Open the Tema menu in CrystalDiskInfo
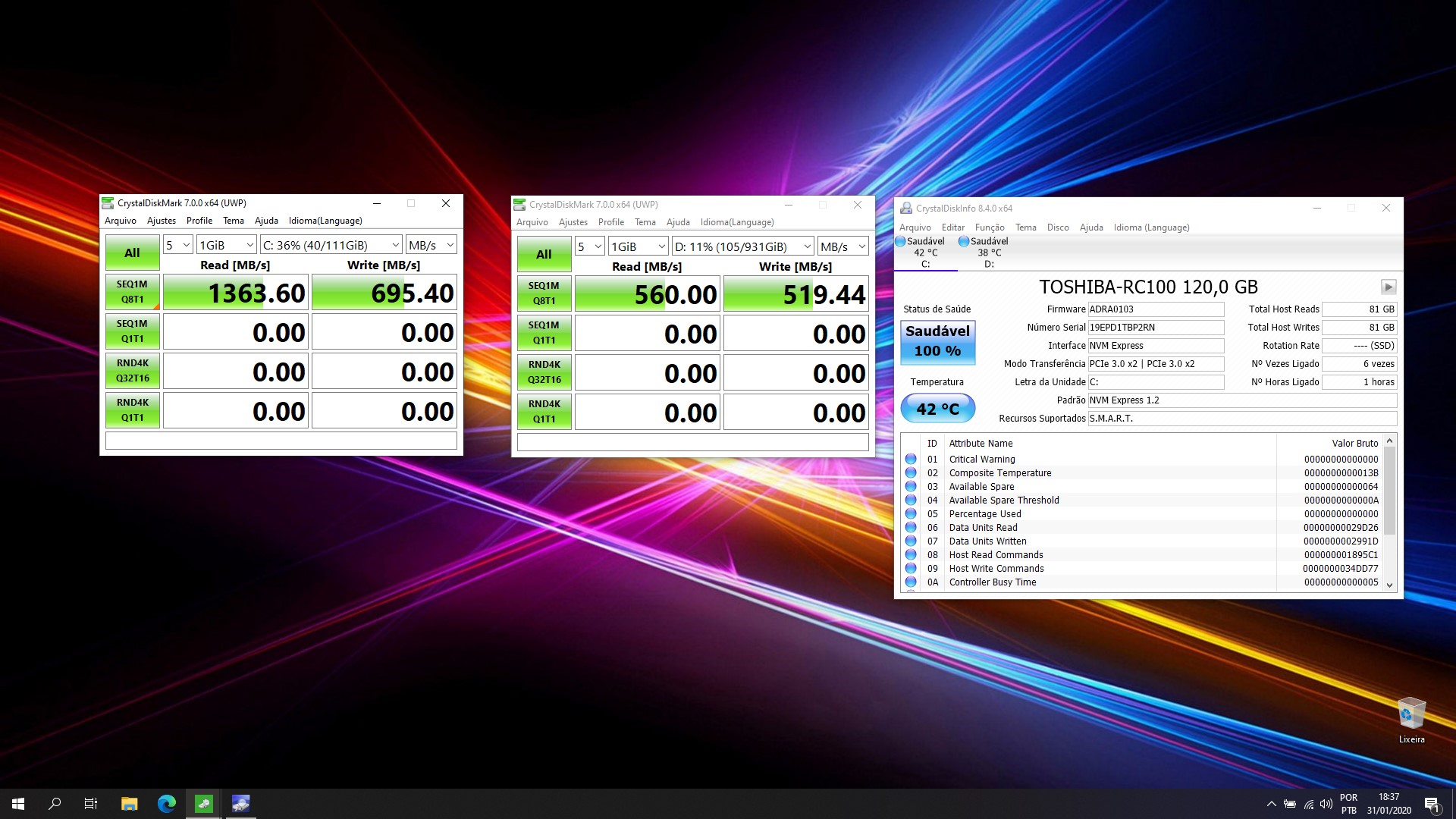Viewport: 1456px width, 819px height. point(1025,227)
